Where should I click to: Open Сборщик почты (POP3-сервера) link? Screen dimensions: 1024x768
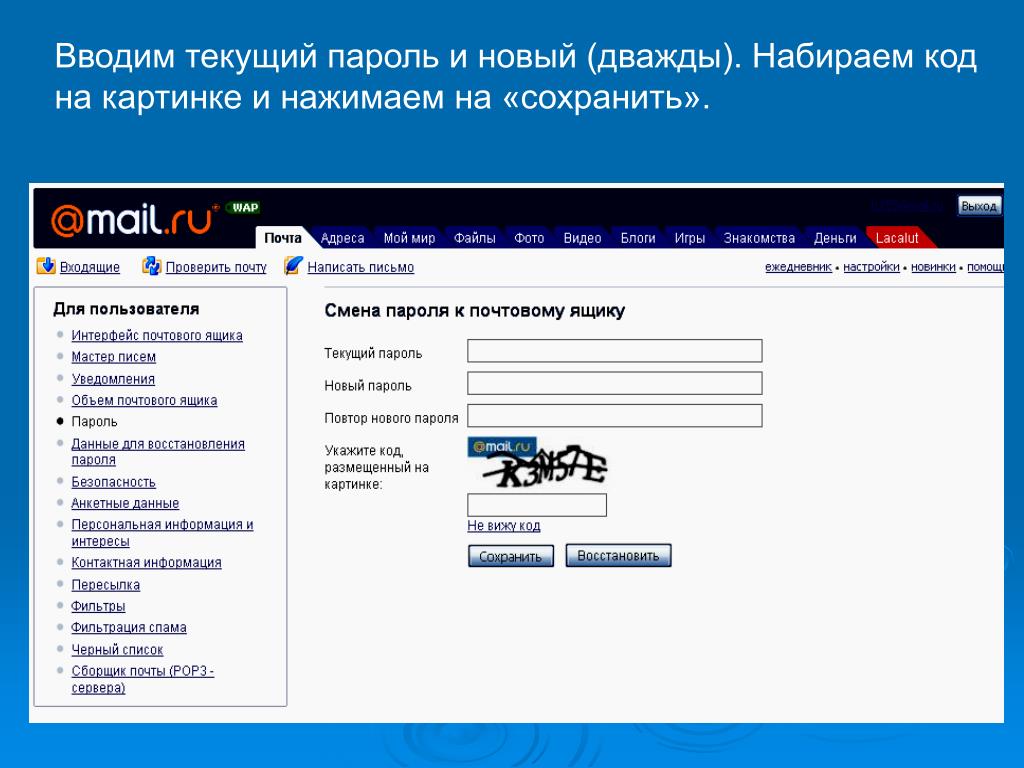[x=143, y=679]
